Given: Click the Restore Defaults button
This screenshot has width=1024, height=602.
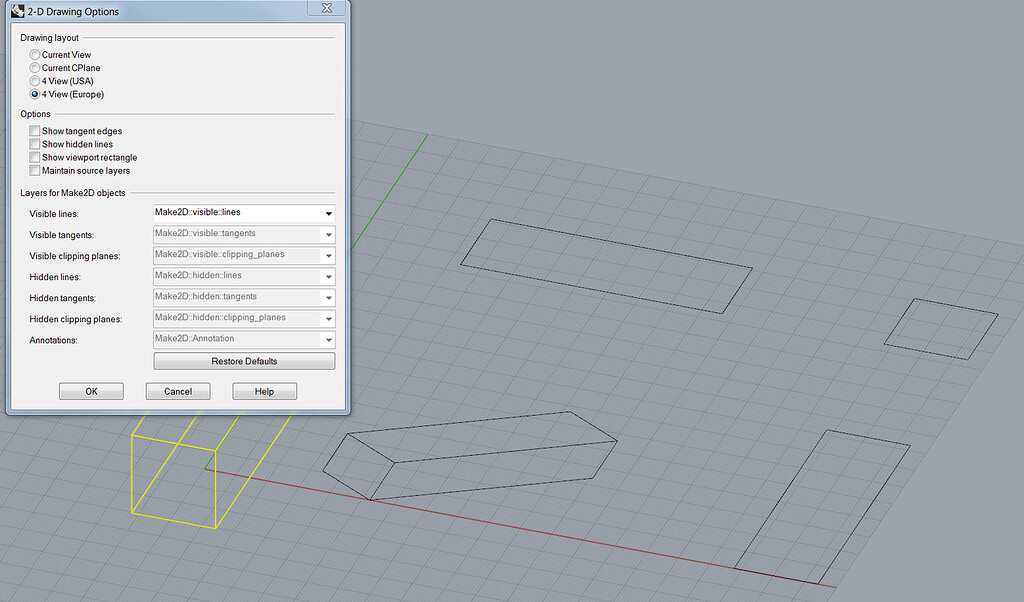Looking at the screenshot, I should (243, 360).
